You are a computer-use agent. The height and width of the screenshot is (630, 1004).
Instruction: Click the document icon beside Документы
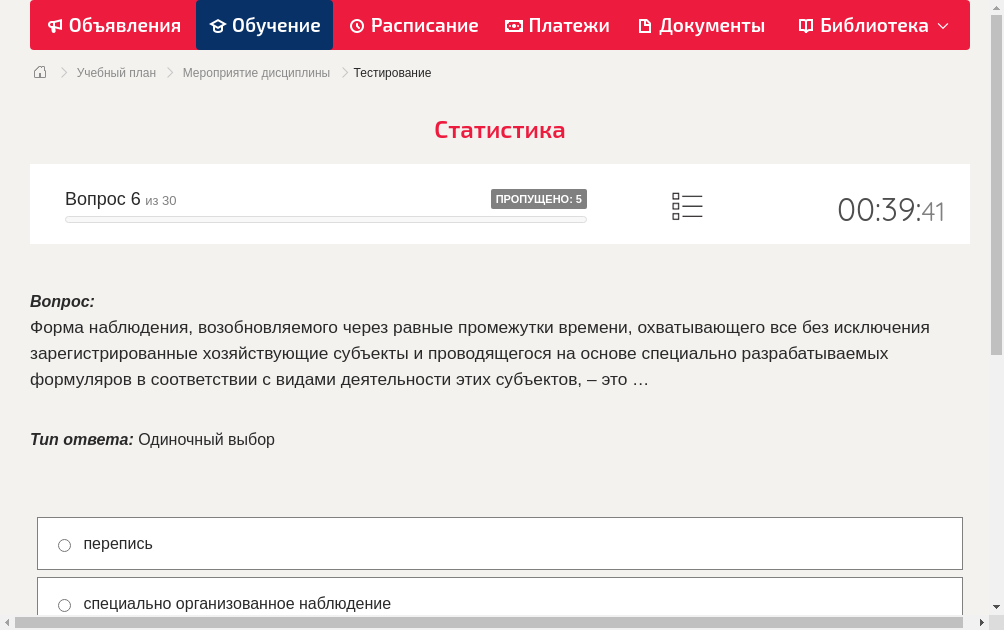(648, 25)
